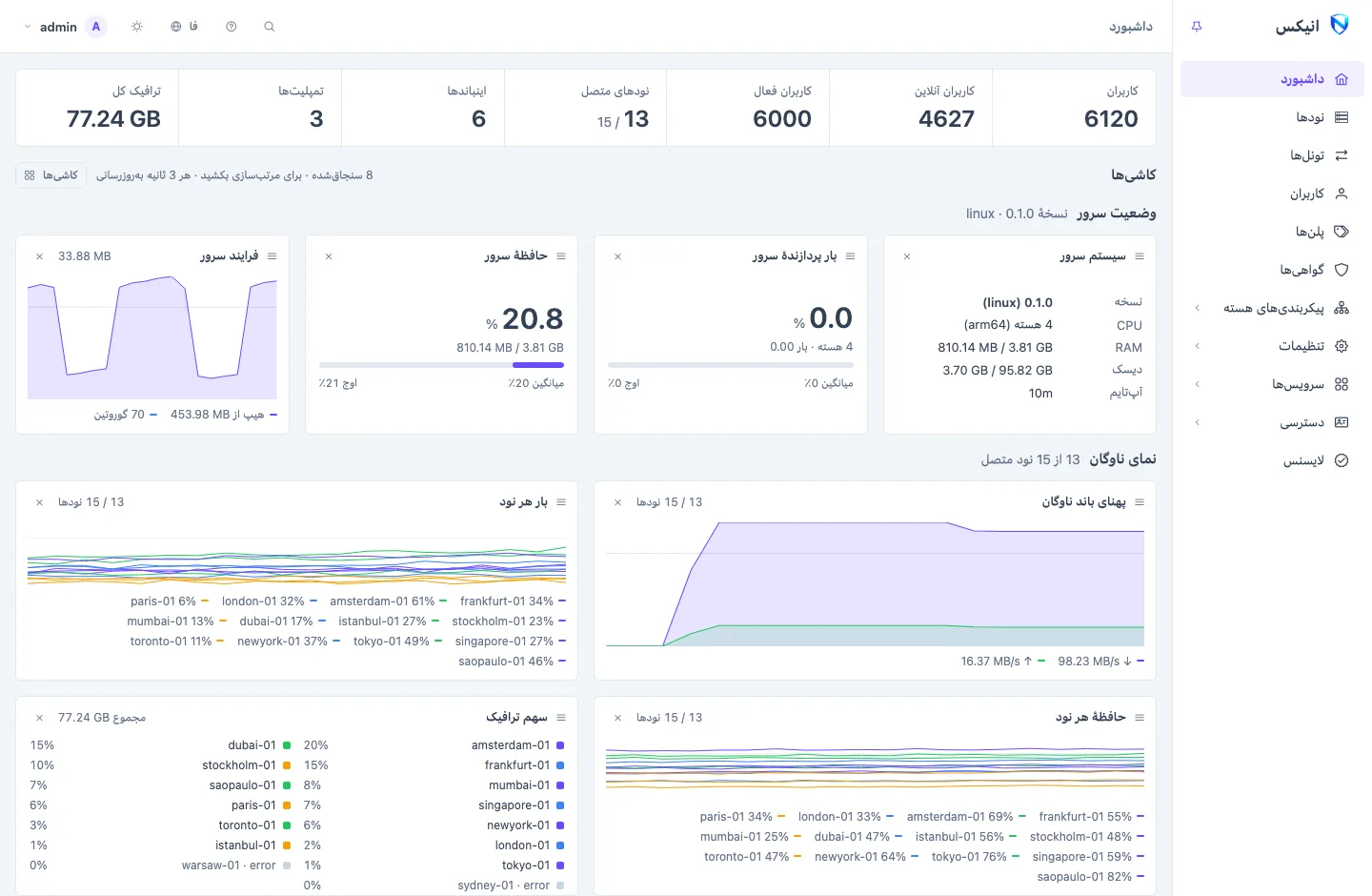Screen dimensions: 1372x896
Task: Close the بار پردازندهٔ سرور tile
Action: 617,256
